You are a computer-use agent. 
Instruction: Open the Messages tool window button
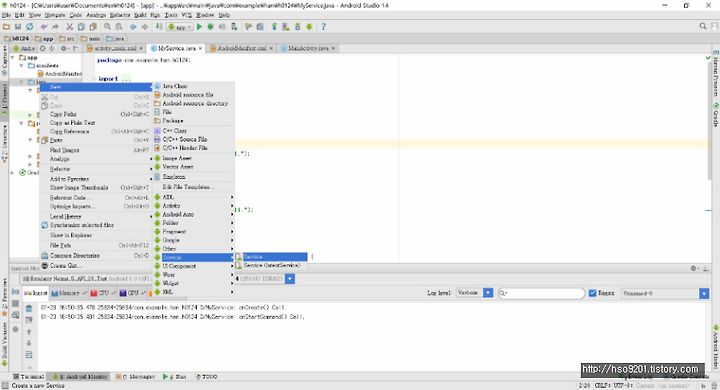[135, 377]
